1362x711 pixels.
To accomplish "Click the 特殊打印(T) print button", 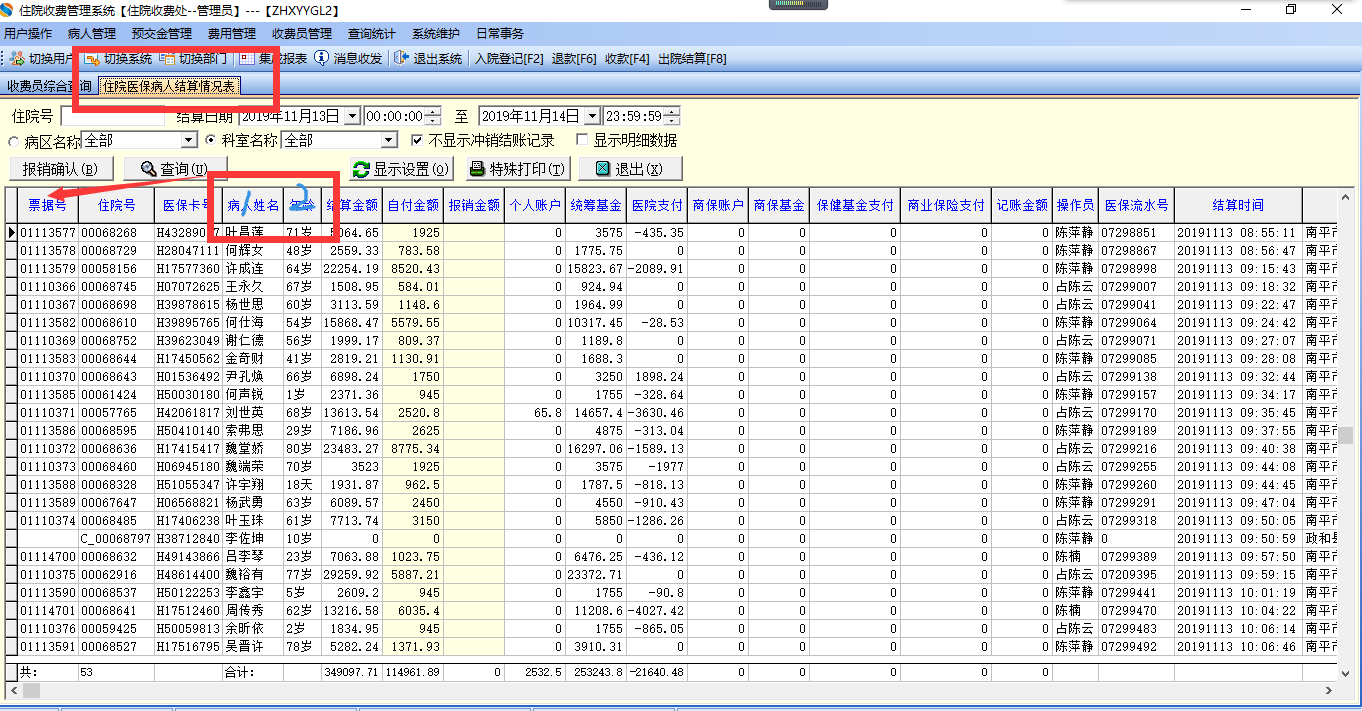I will click(x=517, y=169).
